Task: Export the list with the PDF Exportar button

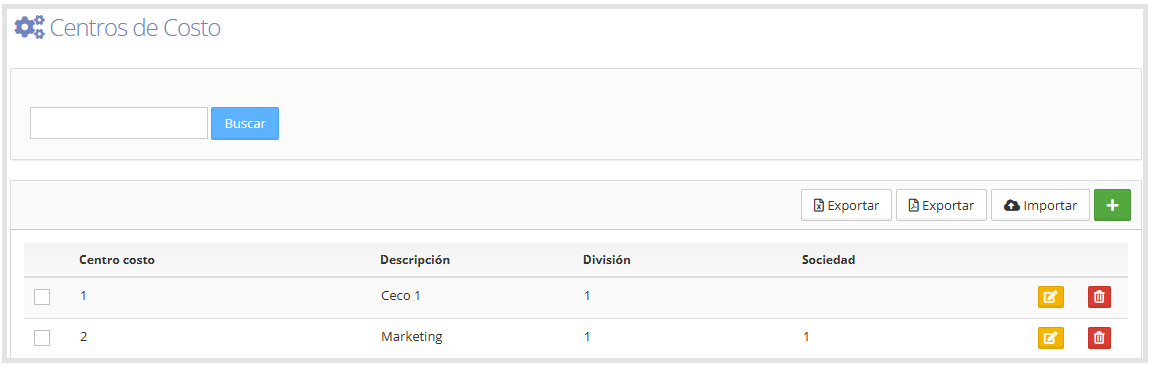Action: (x=941, y=205)
